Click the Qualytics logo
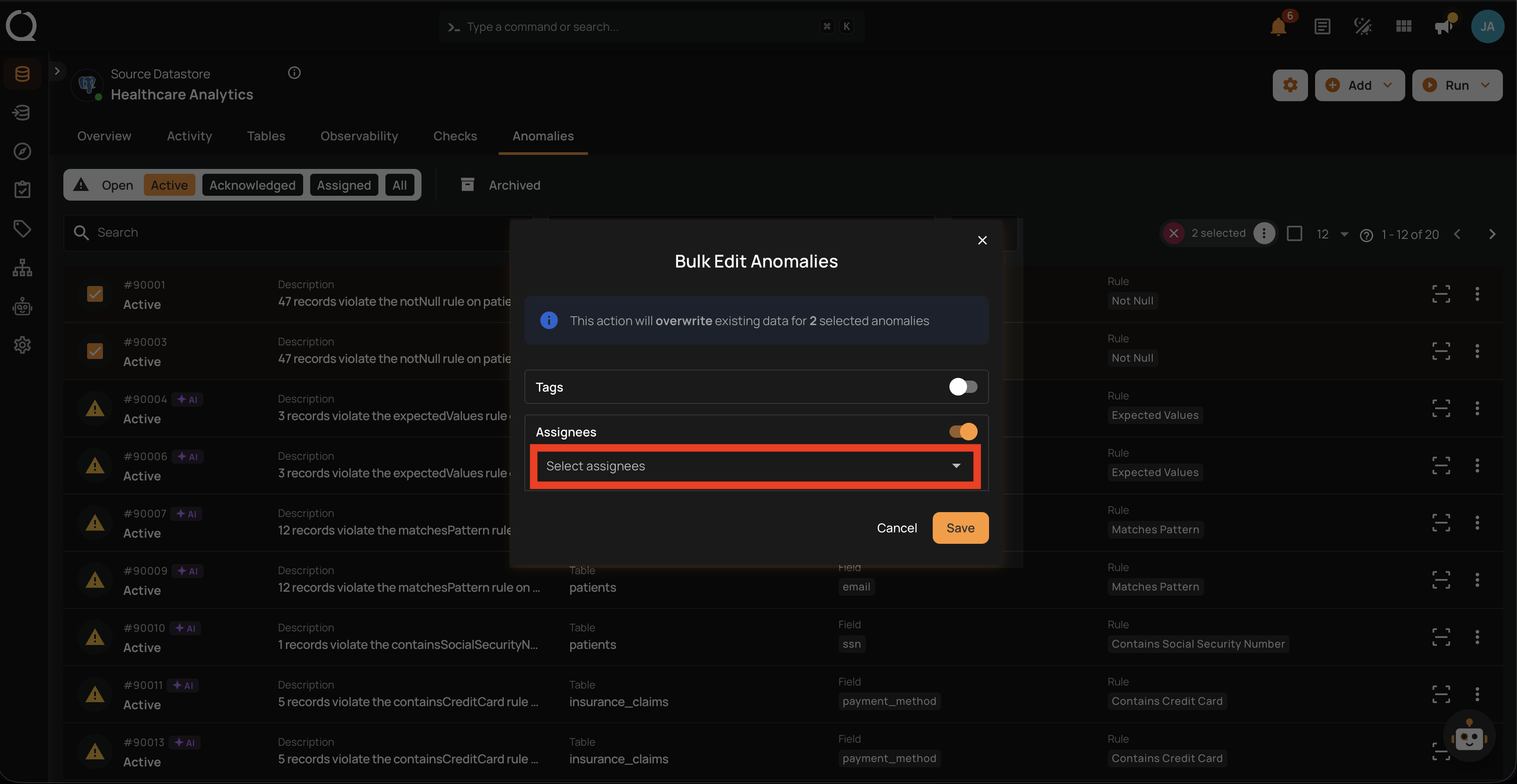The image size is (1517, 784). [x=21, y=26]
